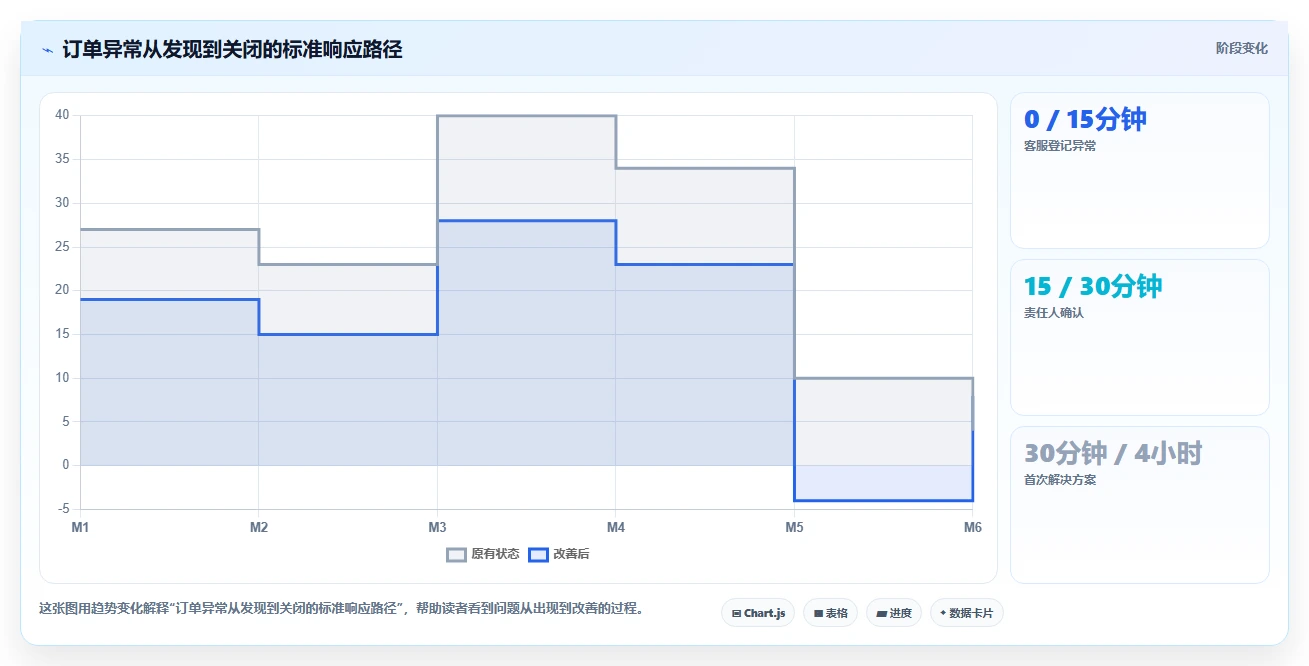
Task: Click the M1 axis label
Action: point(80,527)
